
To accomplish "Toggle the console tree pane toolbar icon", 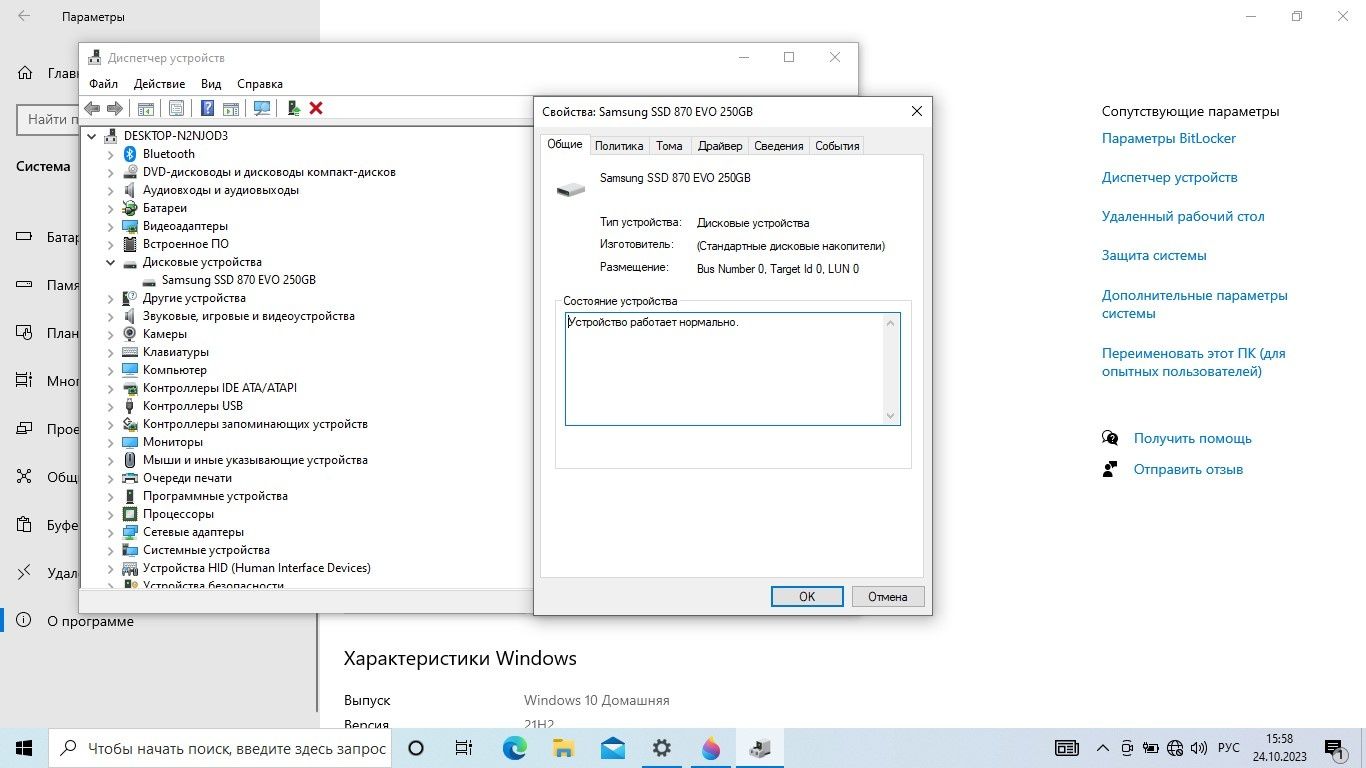I will click(x=146, y=108).
